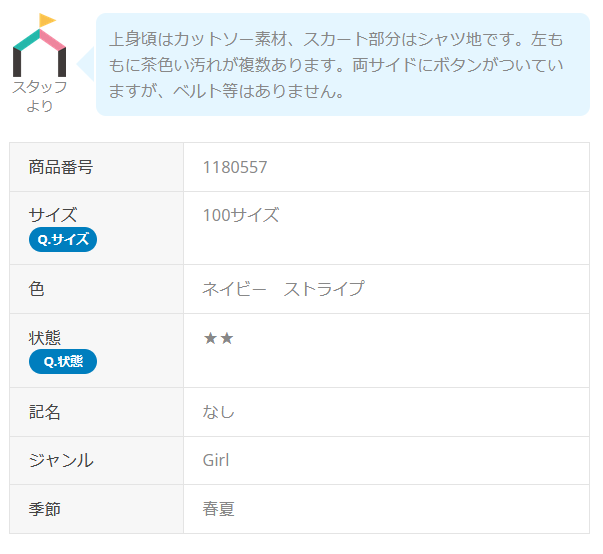Click the two-star condition rating
Viewport: 603px width, 554px height.
pyautogui.click(x=218, y=338)
